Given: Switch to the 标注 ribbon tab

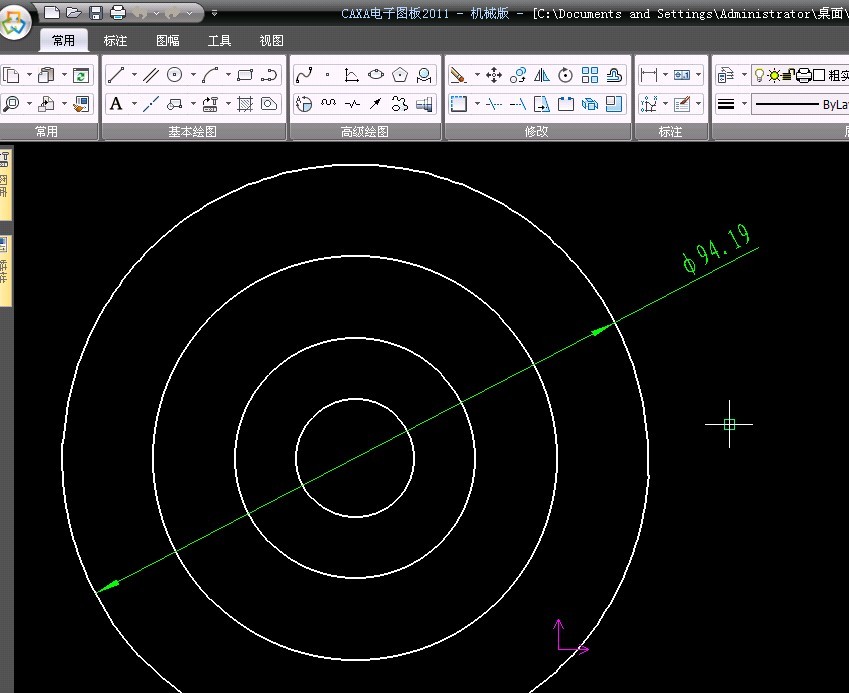Looking at the screenshot, I should point(115,41).
